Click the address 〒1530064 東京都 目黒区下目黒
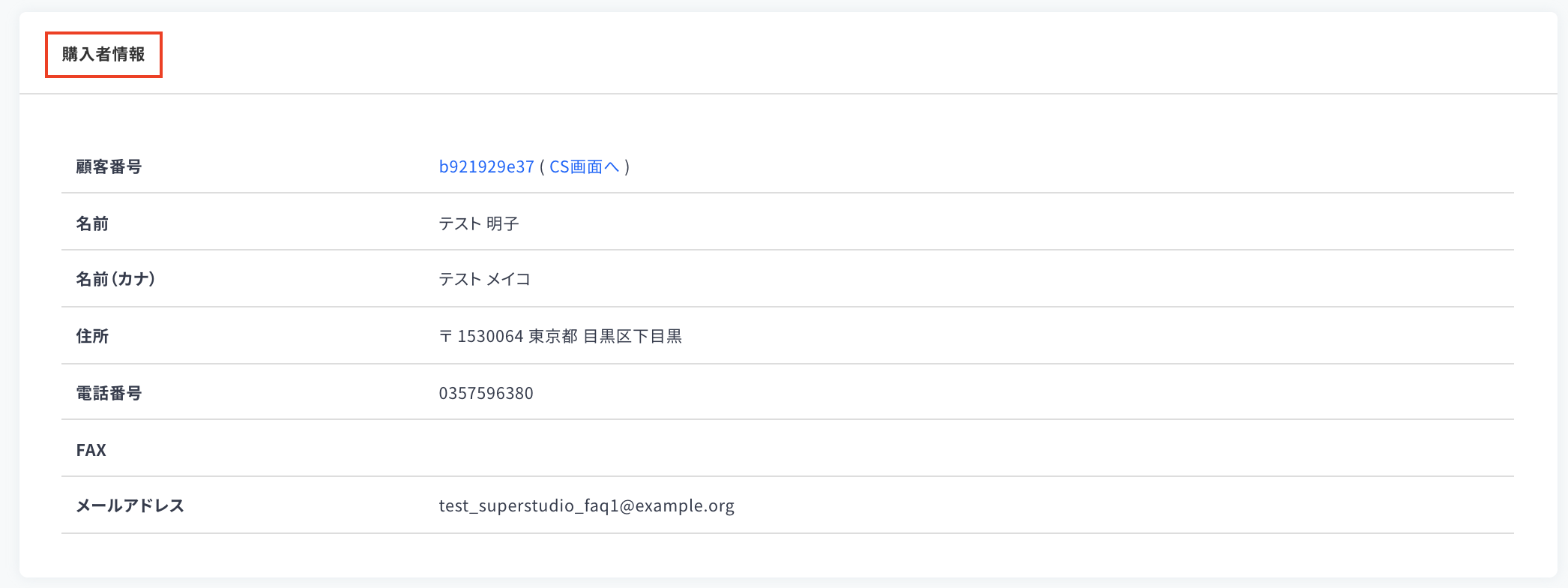The width and height of the screenshot is (1568, 588). [x=561, y=336]
